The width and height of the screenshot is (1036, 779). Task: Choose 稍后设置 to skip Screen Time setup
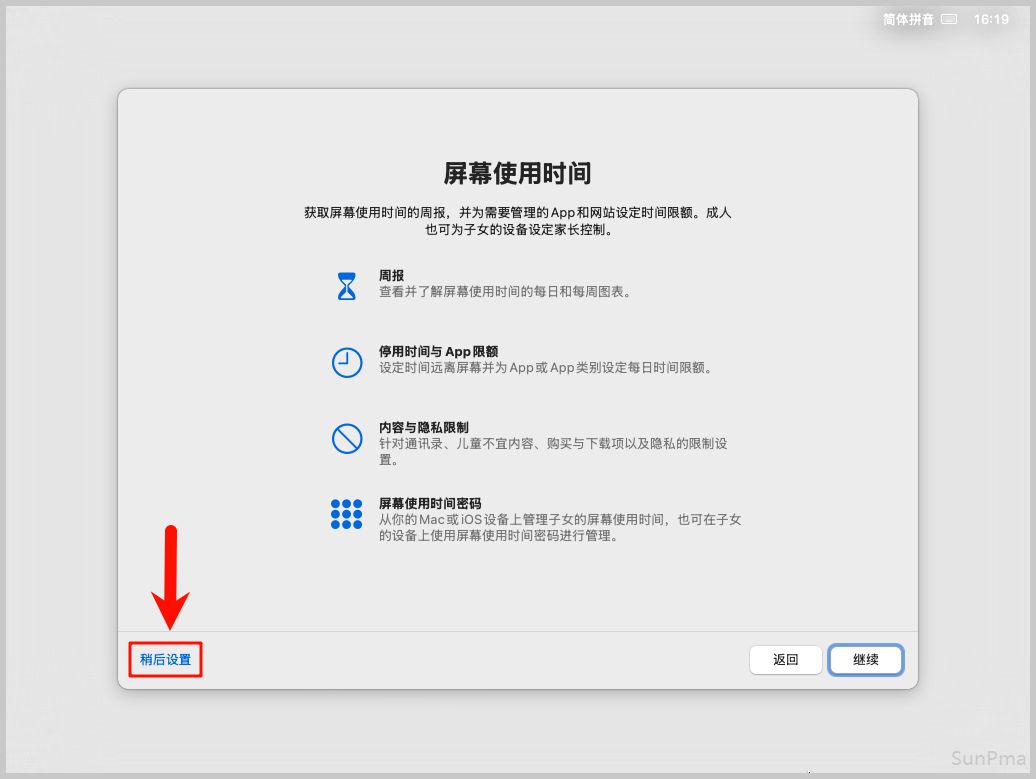(165, 660)
